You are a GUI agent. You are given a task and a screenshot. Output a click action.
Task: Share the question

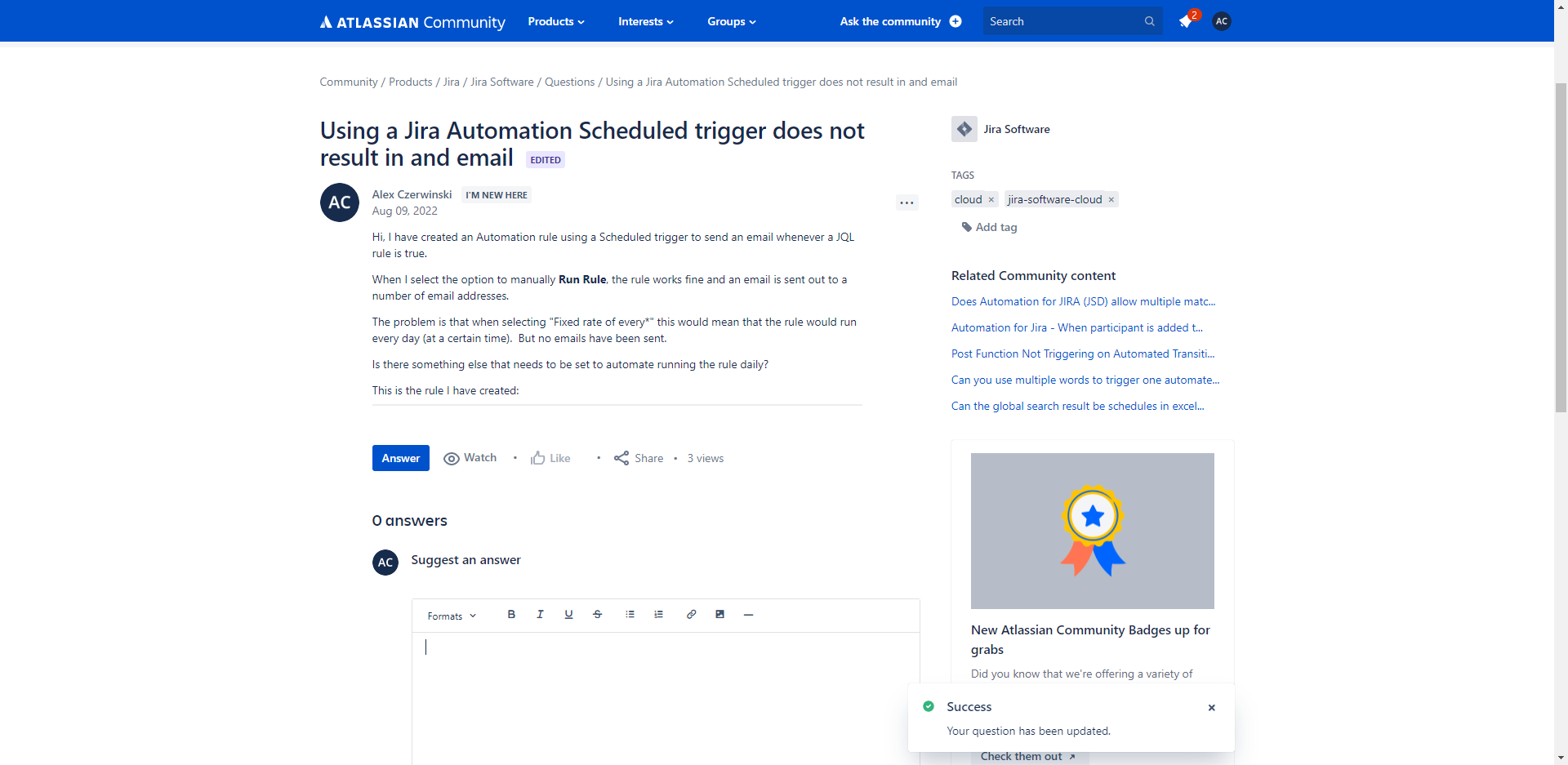point(639,458)
